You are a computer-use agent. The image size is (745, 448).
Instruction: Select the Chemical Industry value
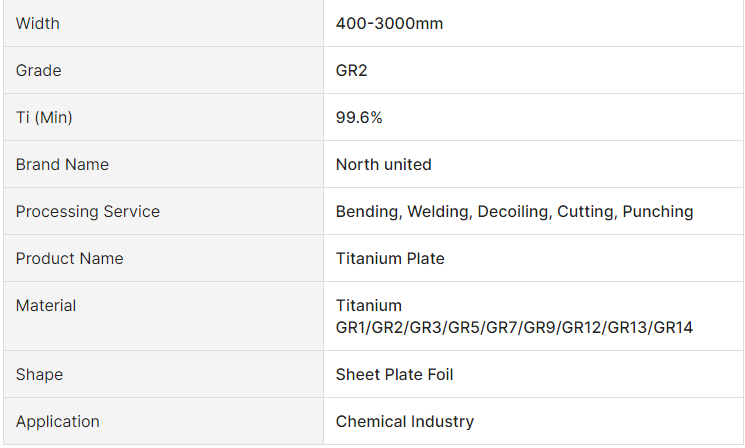coord(405,421)
